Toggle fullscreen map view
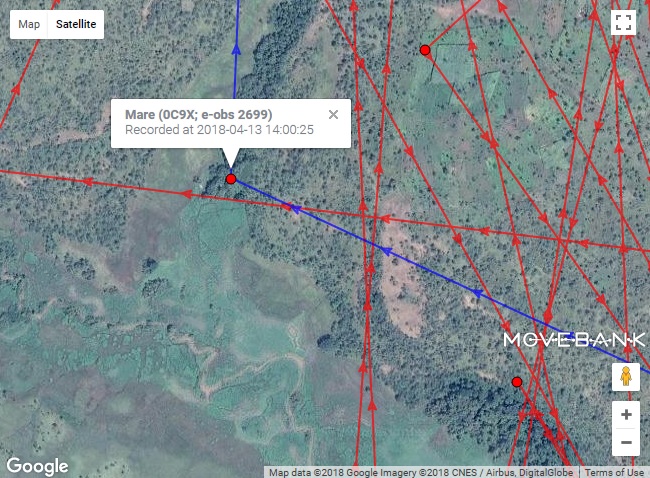This screenshot has width=650, height=478. (x=623, y=23)
